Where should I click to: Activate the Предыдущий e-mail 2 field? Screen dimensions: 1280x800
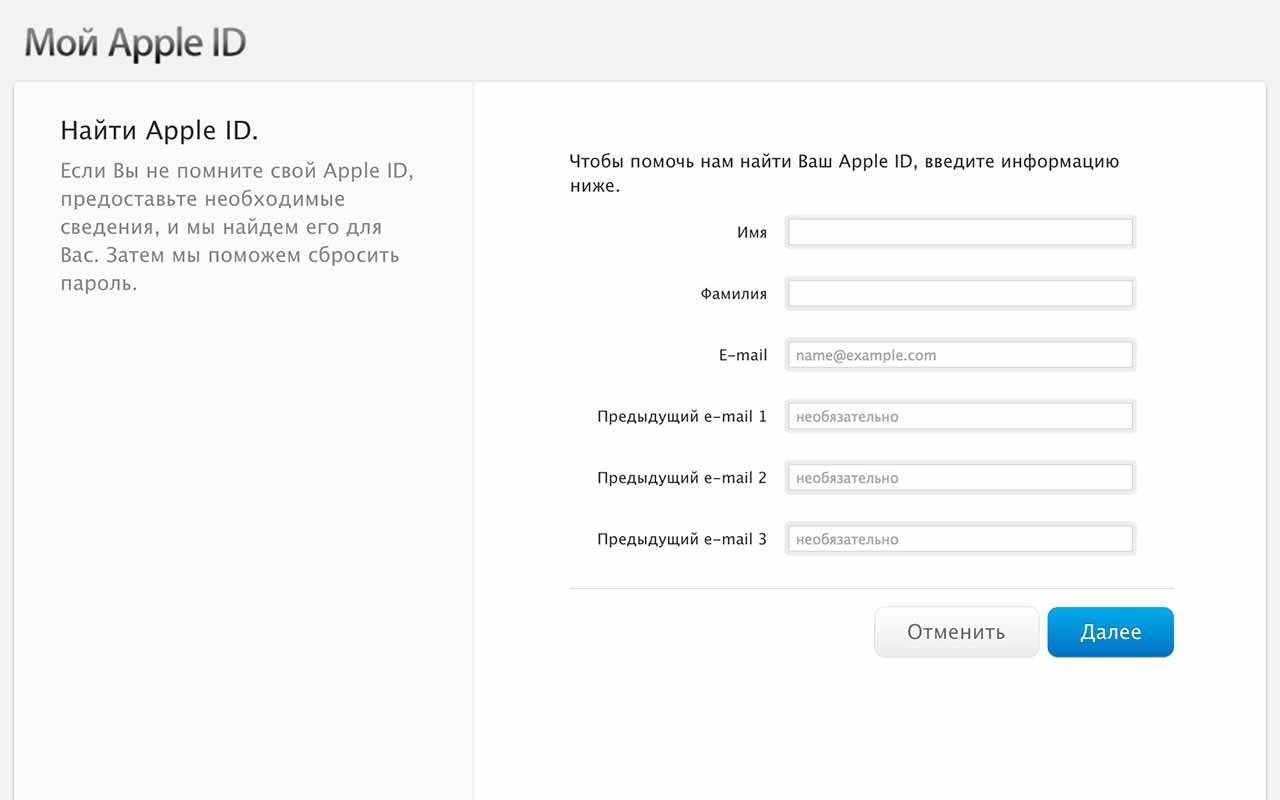click(960, 478)
